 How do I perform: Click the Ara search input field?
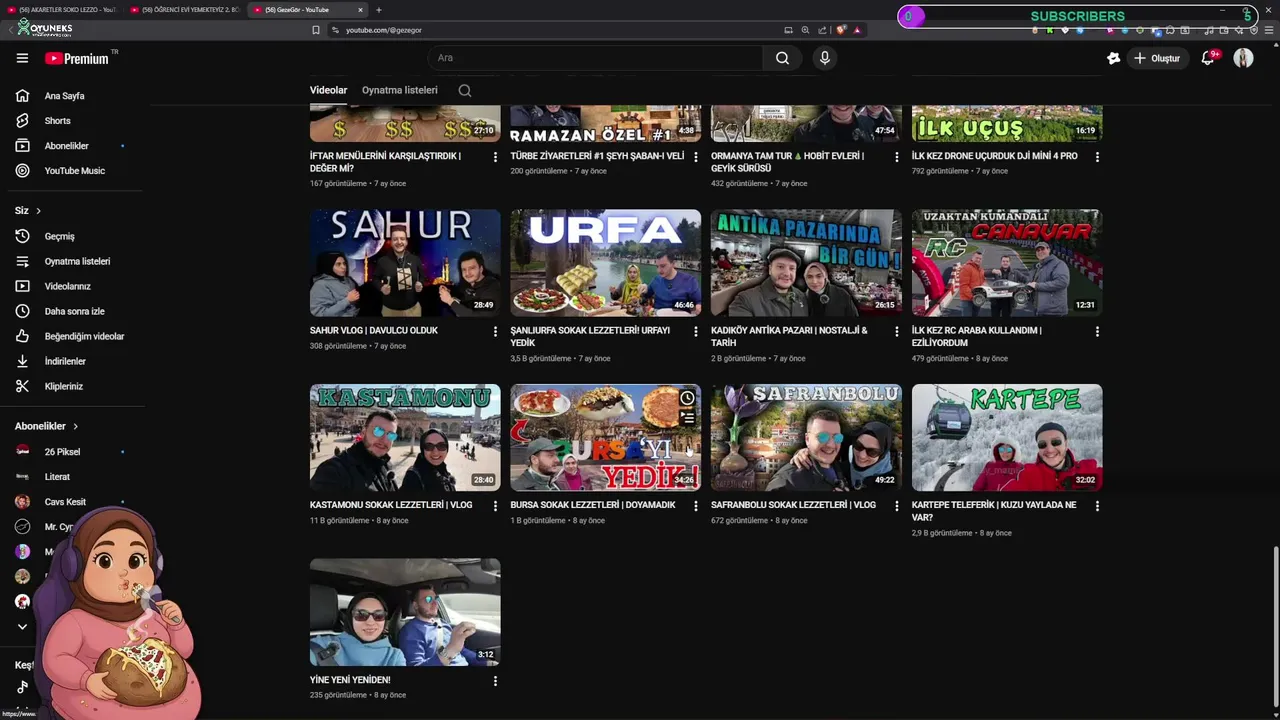(597, 58)
